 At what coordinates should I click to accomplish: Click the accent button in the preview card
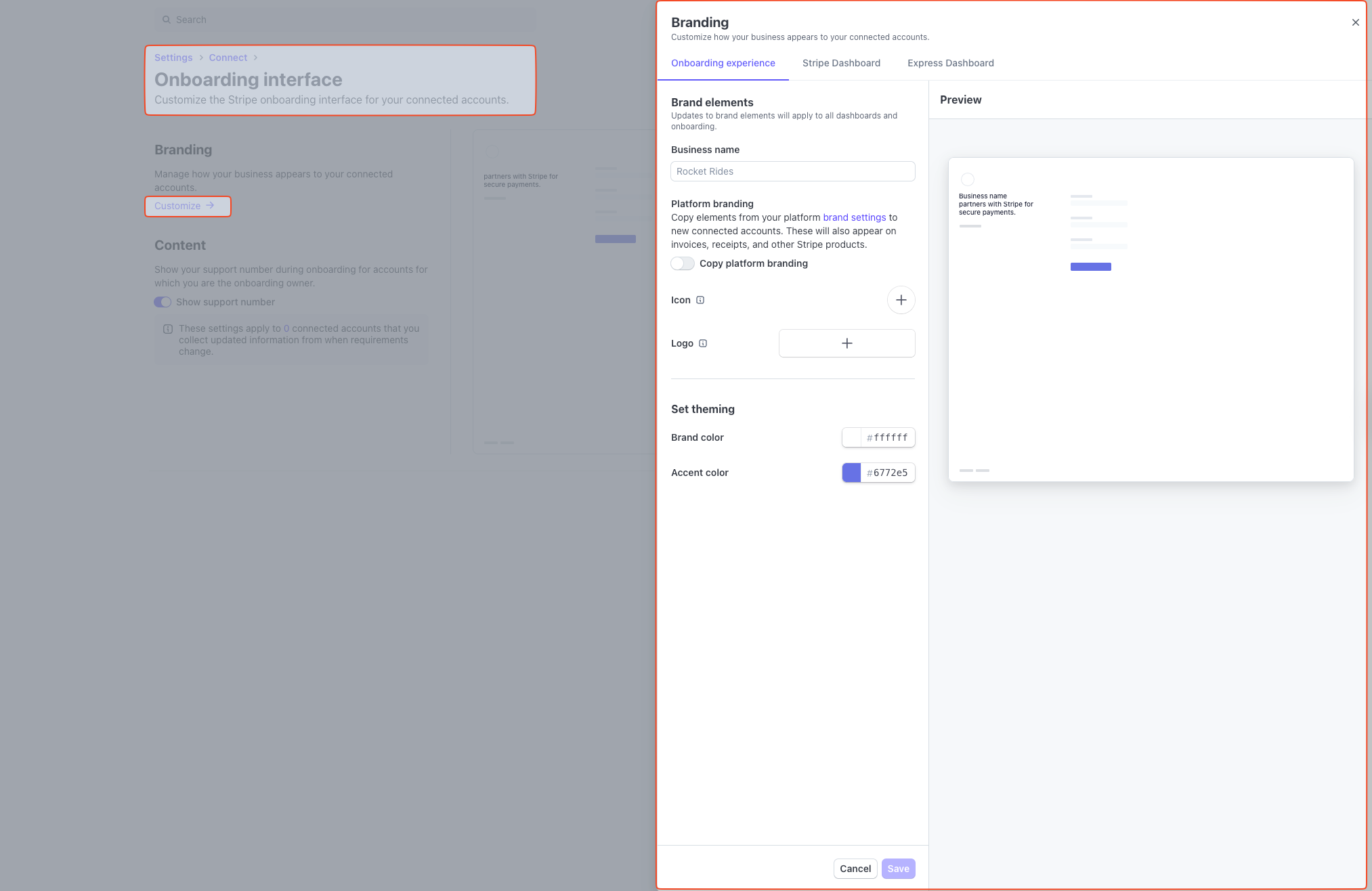point(1090,267)
